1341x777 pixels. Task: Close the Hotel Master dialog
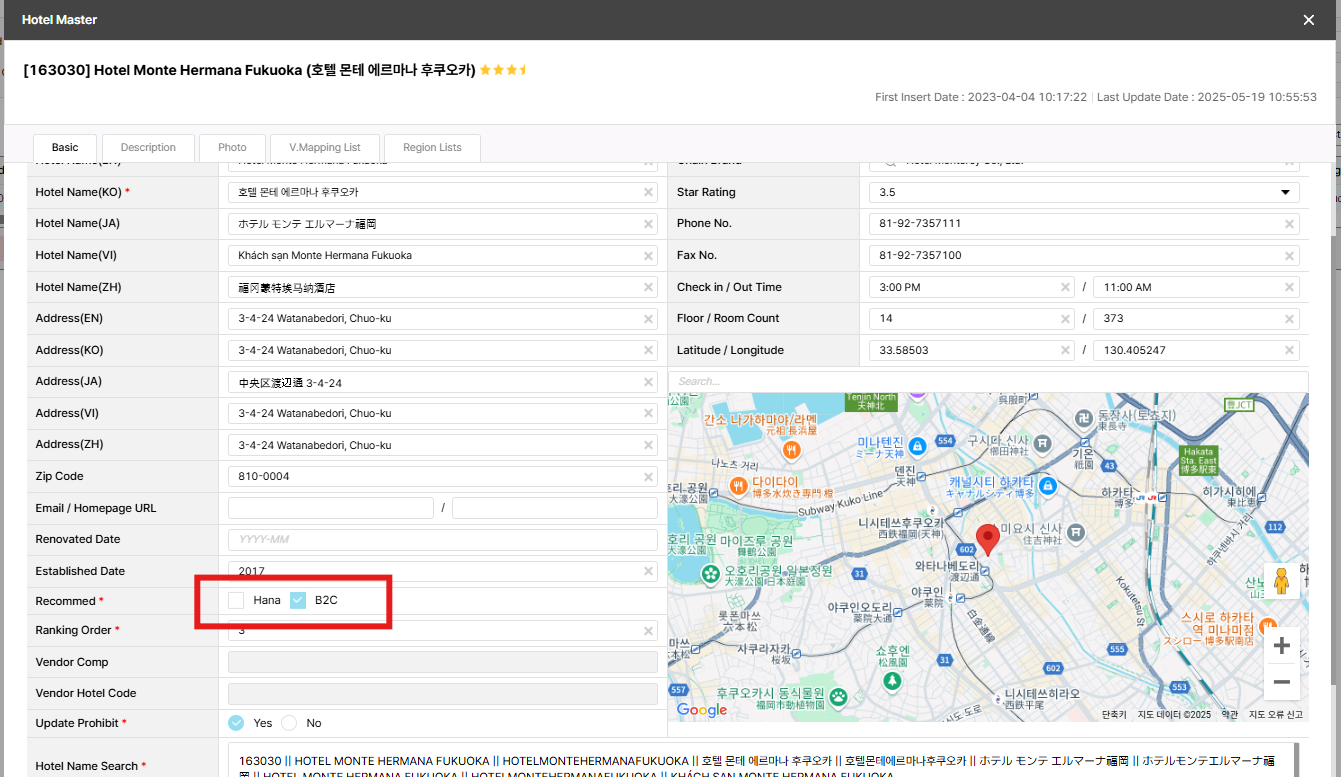coord(1308,20)
